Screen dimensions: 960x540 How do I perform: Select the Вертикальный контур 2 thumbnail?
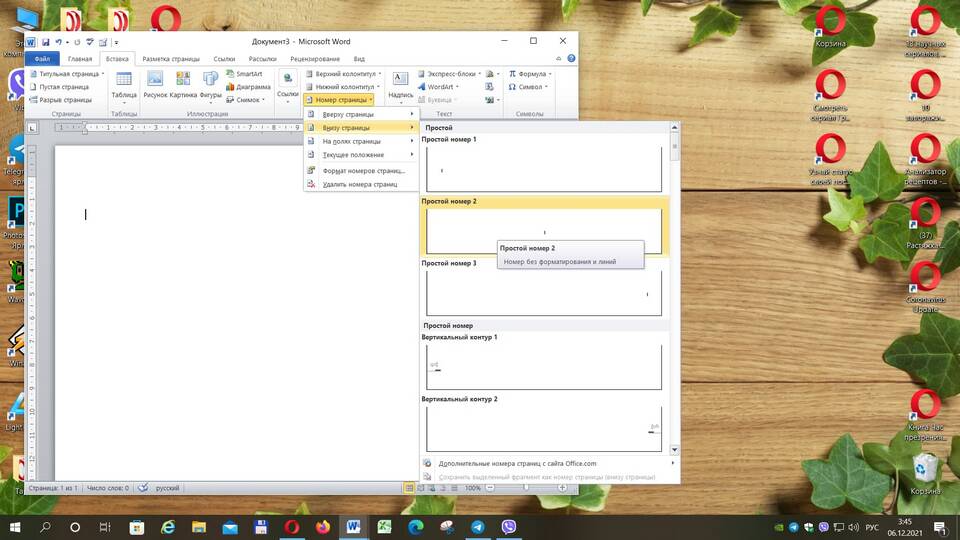[544, 429]
